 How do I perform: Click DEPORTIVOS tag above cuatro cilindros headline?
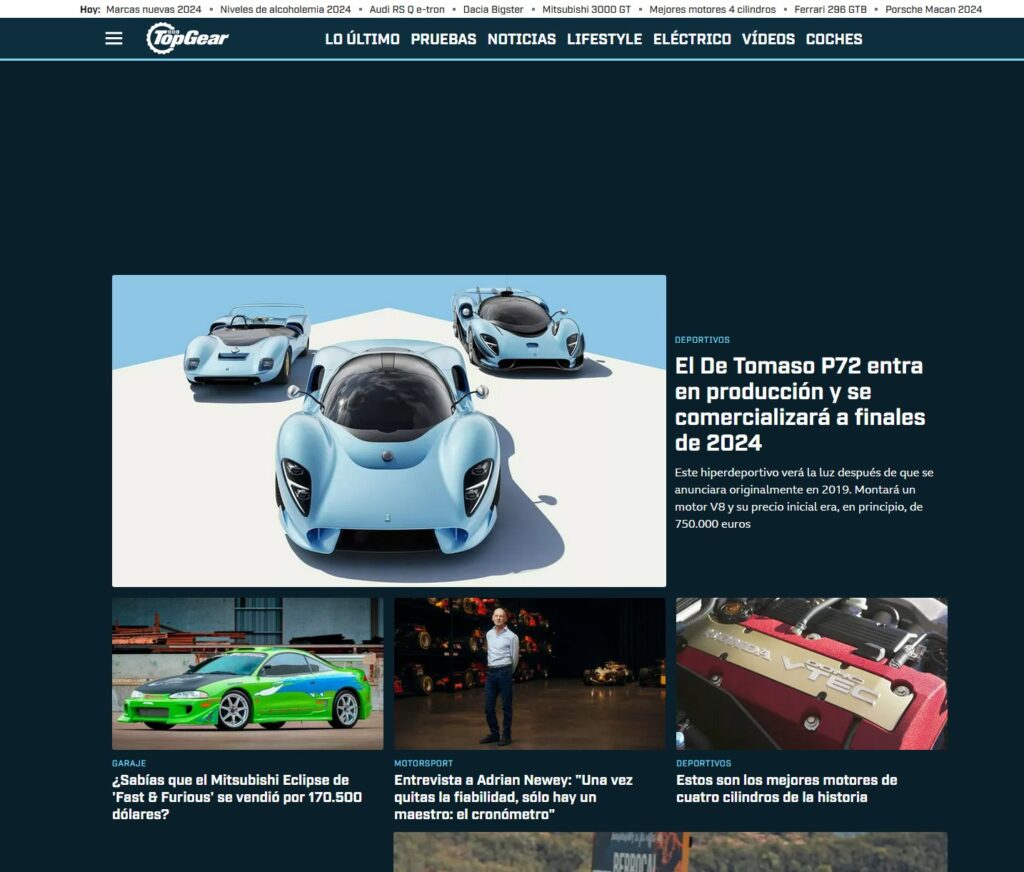(x=703, y=763)
